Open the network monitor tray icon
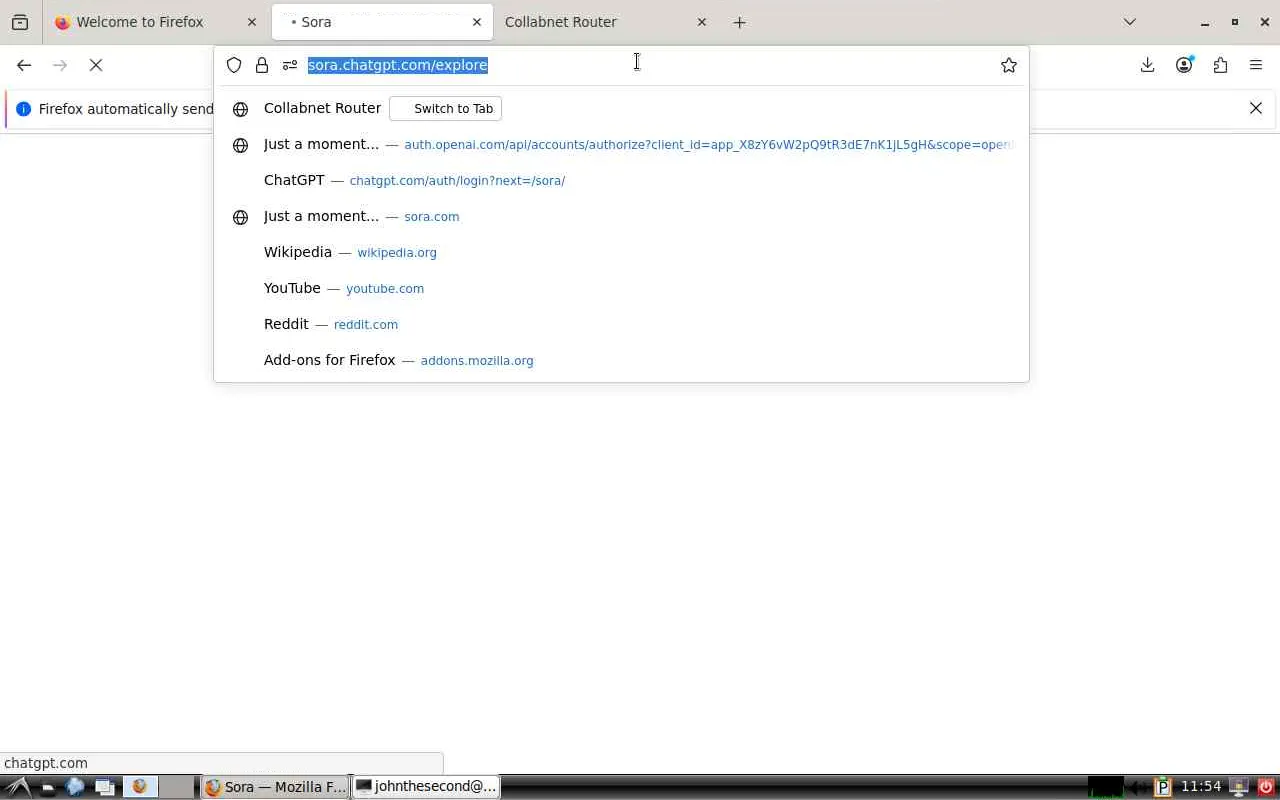The width and height of the screenshot is (1280, 800). click(x=1240, y=787)
